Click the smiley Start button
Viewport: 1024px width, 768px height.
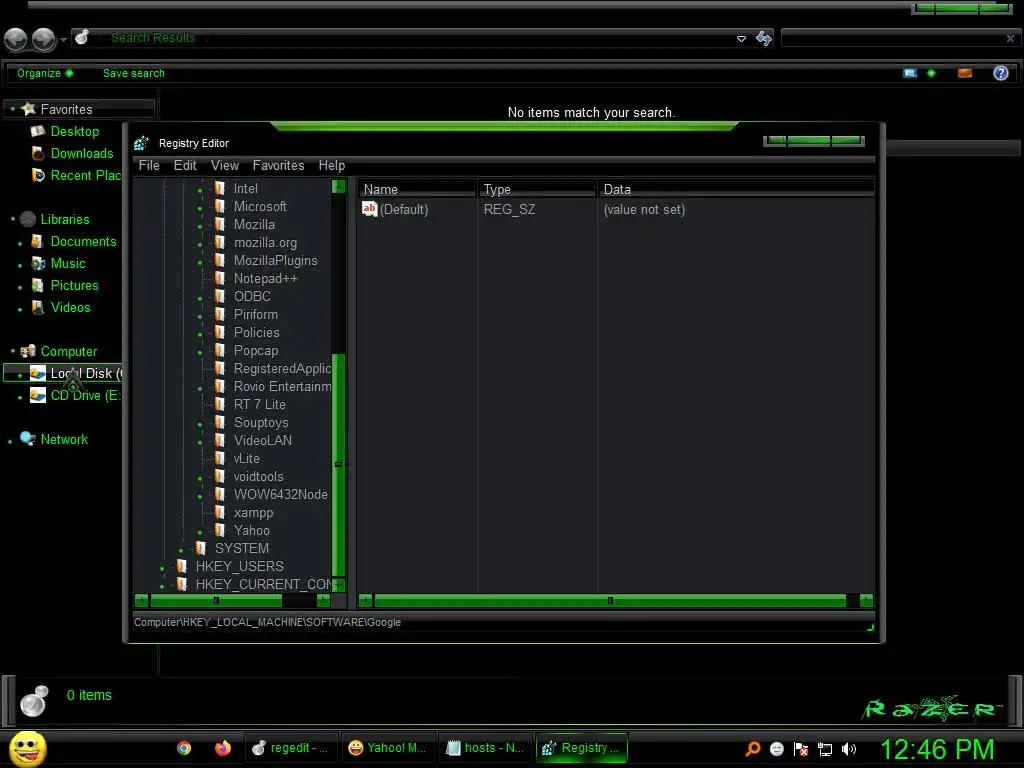click(x=27, y=748)
